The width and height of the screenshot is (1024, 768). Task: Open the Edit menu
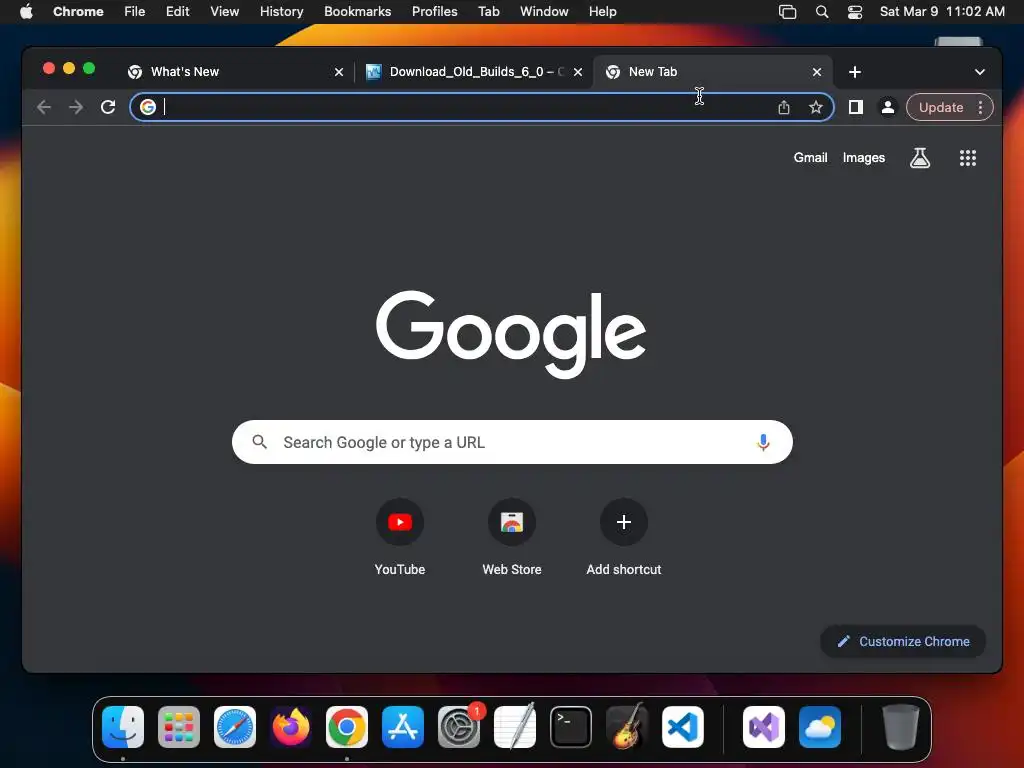point(177,12)
